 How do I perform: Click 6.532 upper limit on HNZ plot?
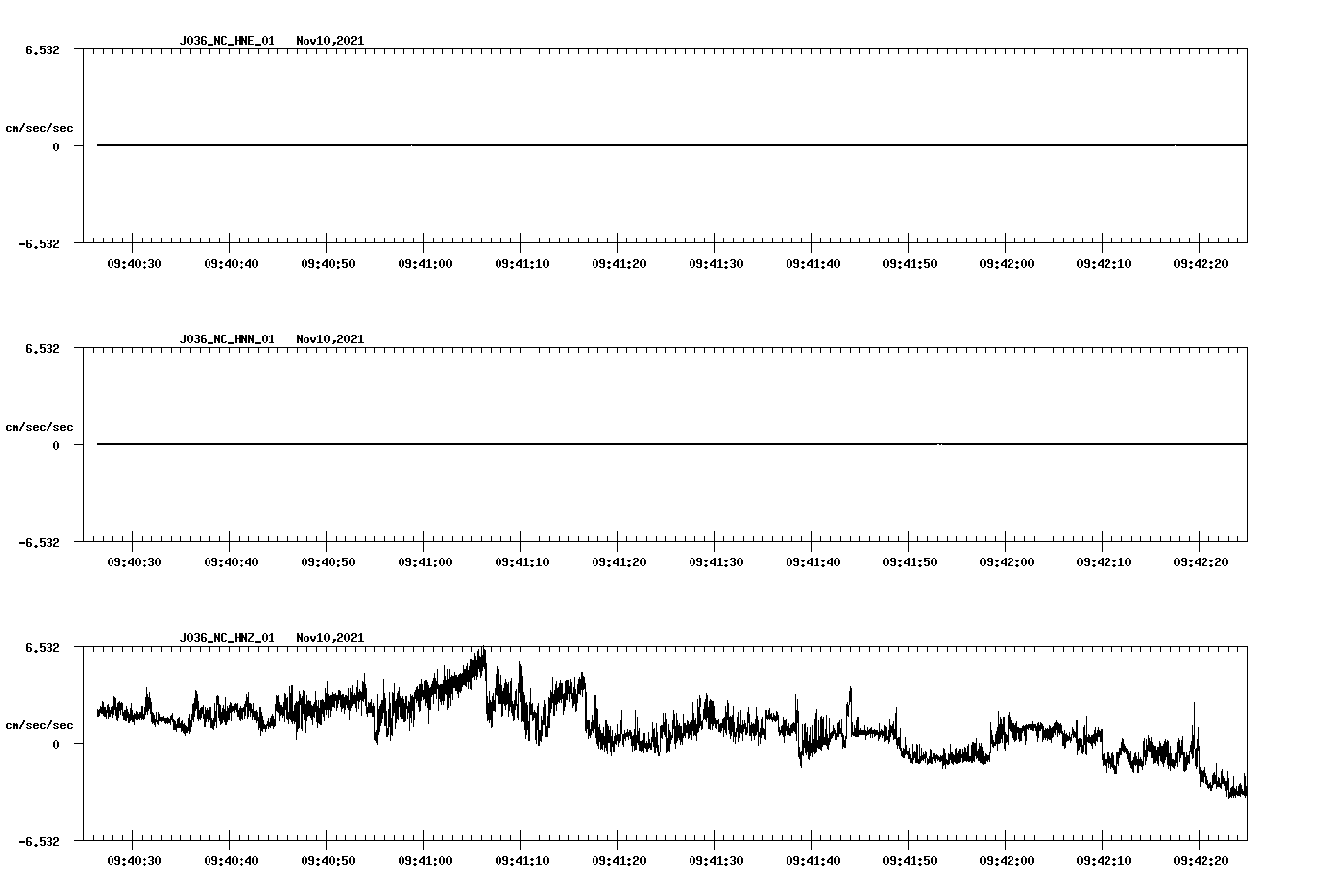[x=43, y=647]
